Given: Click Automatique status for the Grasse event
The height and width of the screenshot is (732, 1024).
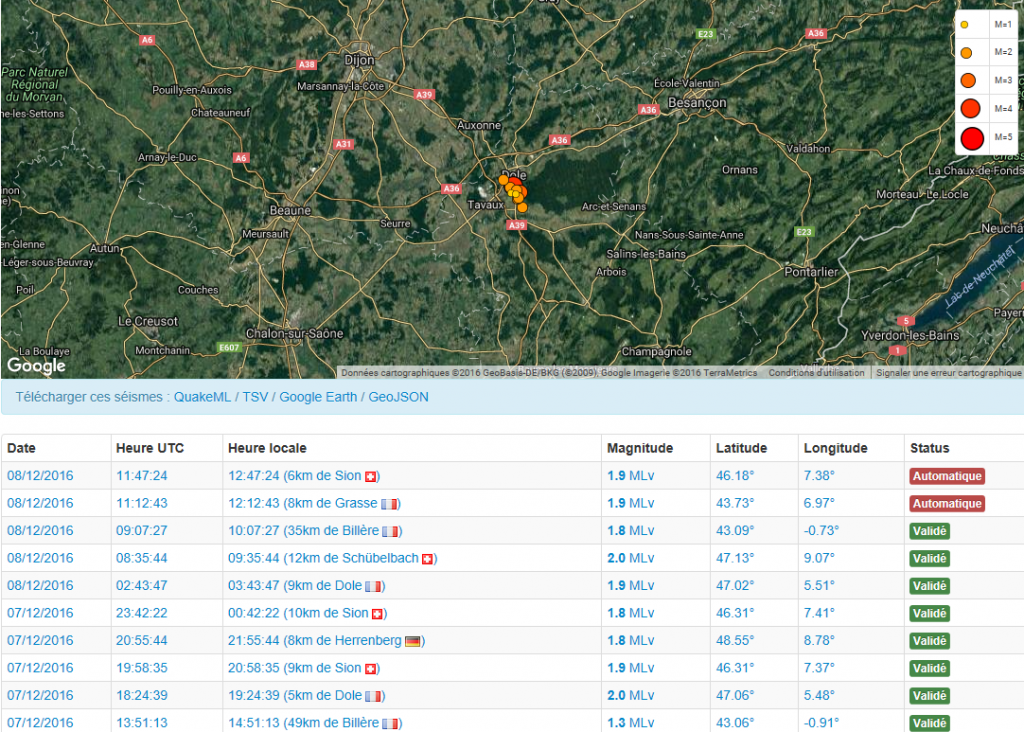Looking at the screenshot, I should pyautogui.click(x=947, y=503).
